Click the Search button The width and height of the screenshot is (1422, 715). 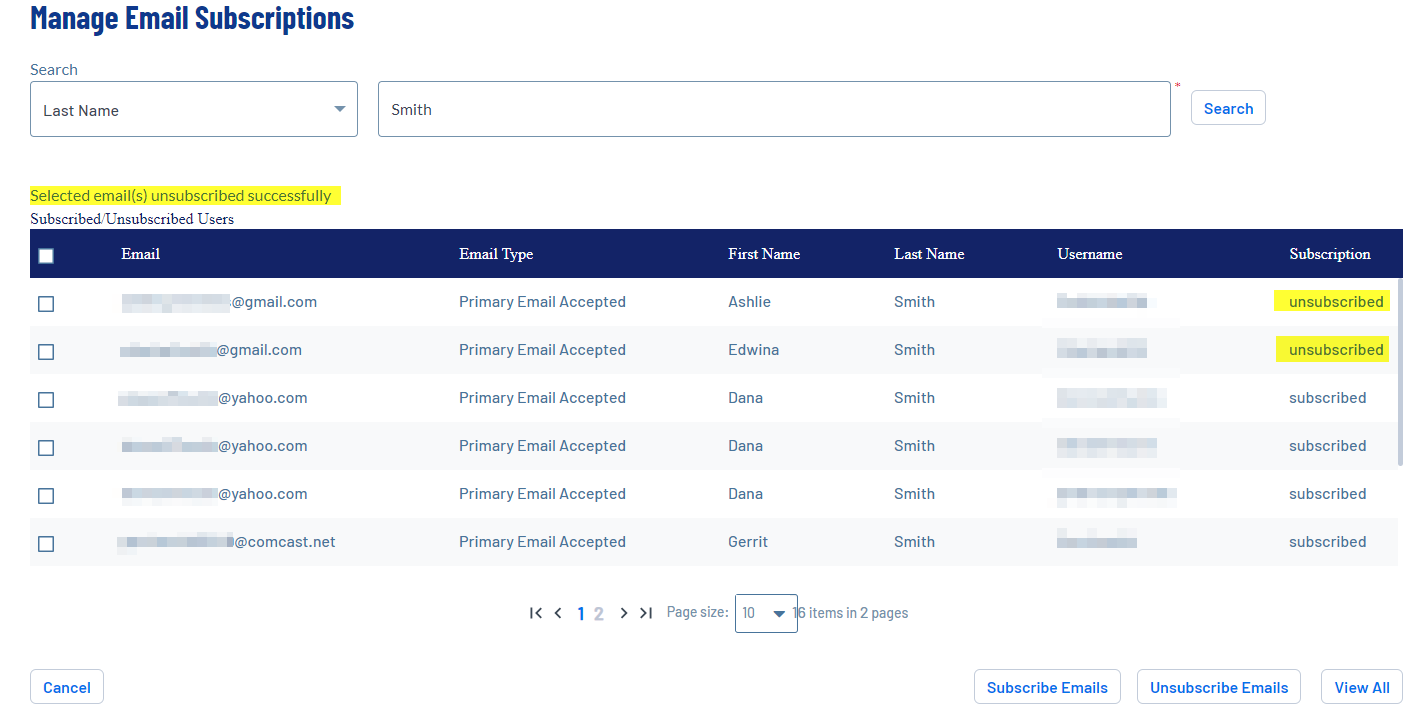[x=1227, y=108]
